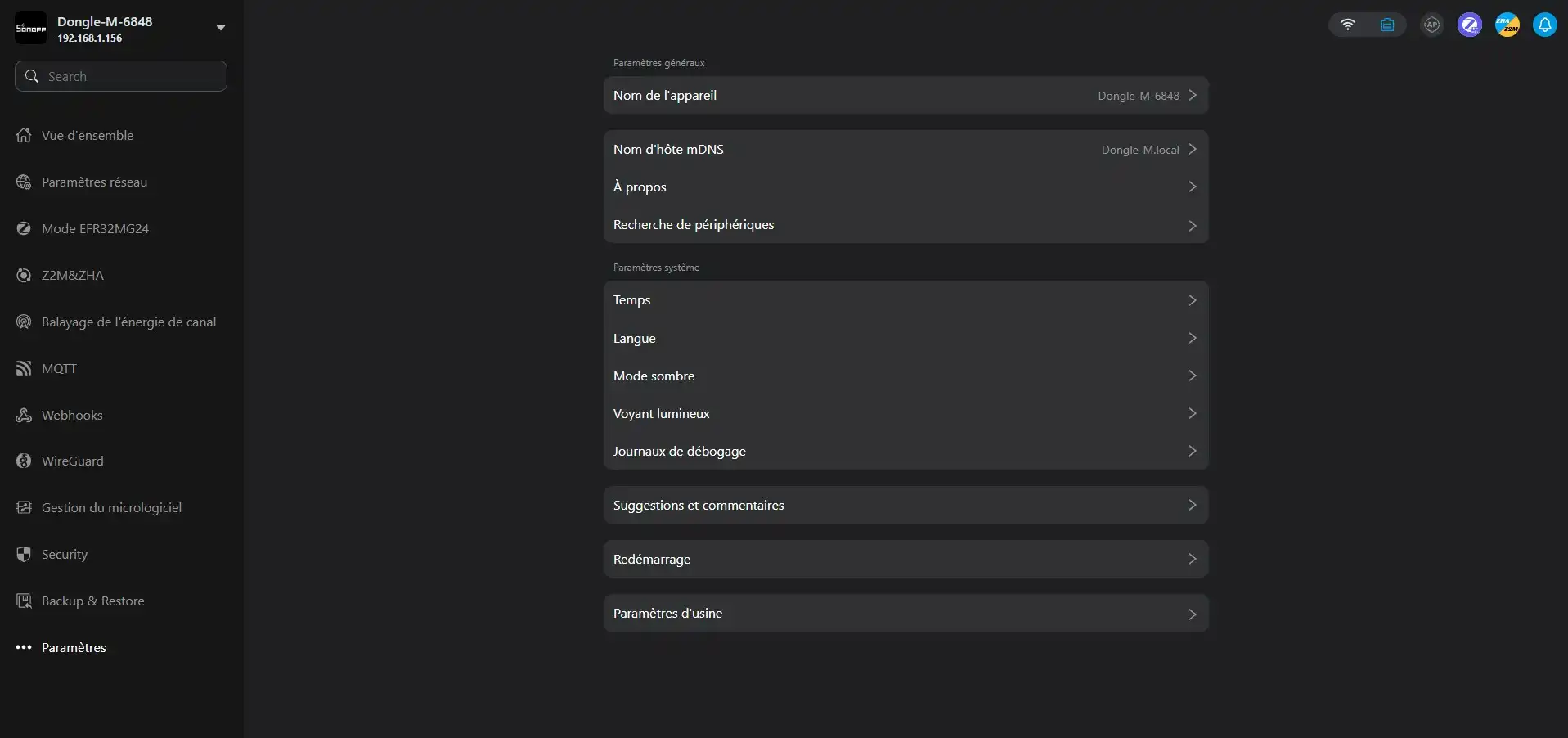Open Paramètres réseau in sidebar
Viewport: 1568px width, 738px height.
point(94,182)
